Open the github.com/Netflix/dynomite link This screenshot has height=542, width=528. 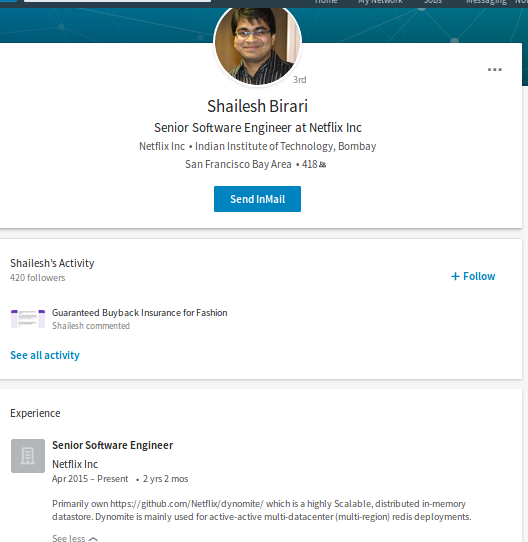pos(187,504)
